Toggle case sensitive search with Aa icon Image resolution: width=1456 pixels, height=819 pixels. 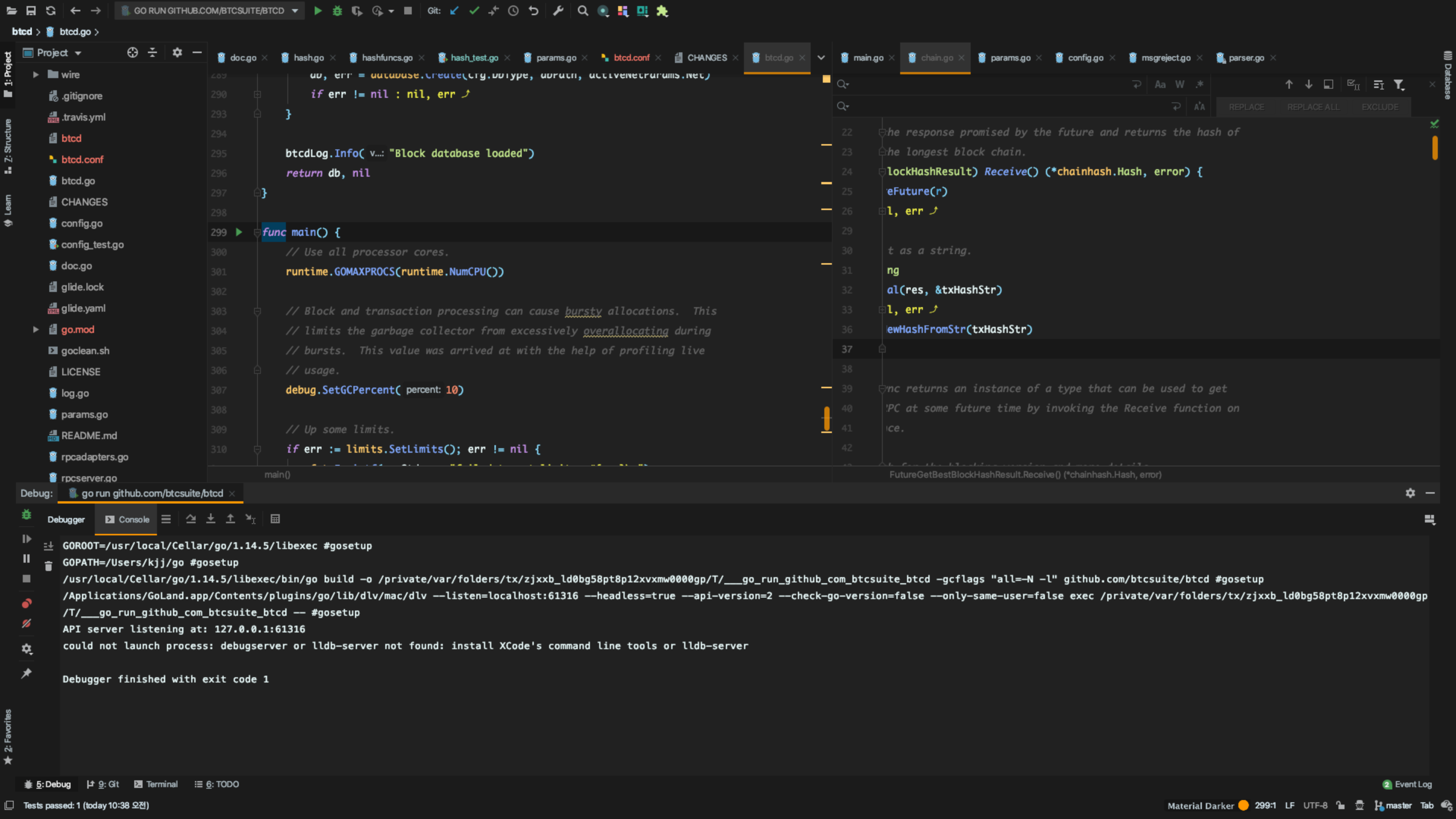pos(1160,84)
